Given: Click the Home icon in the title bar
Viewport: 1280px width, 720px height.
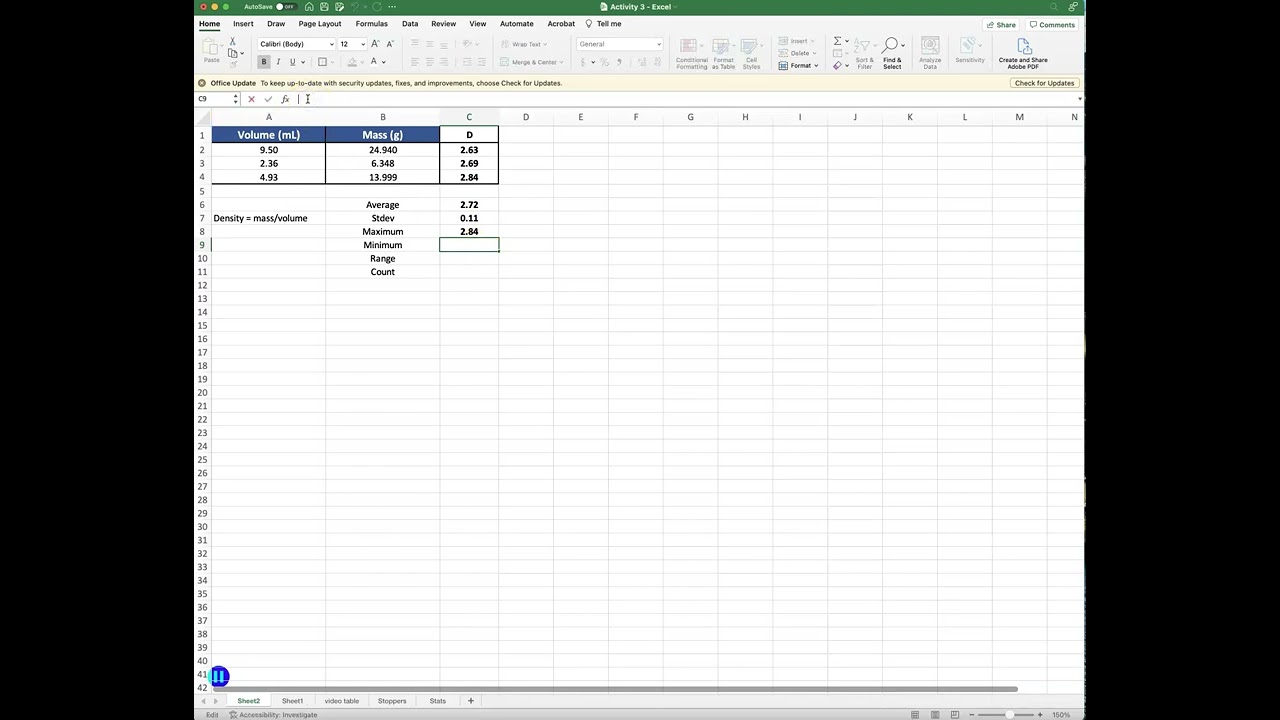Looking at the screenshot, I should coord(309,7).
